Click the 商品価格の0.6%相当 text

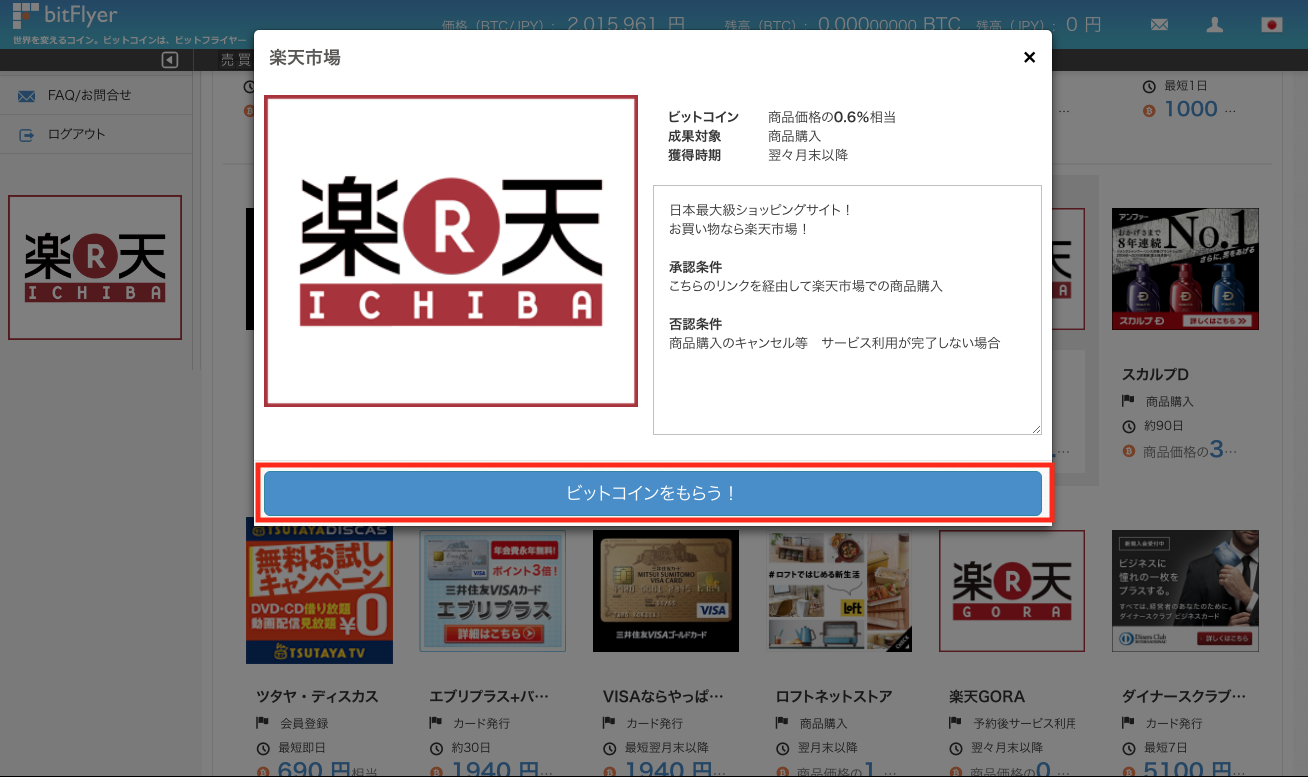pyautogui.click(x=832, y=117)
